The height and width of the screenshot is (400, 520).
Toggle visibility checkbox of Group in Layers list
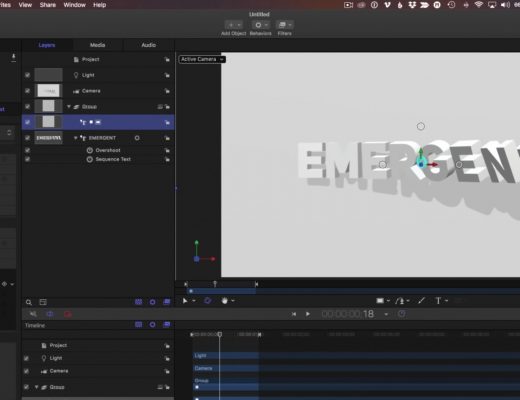click(x=27, y=106)
